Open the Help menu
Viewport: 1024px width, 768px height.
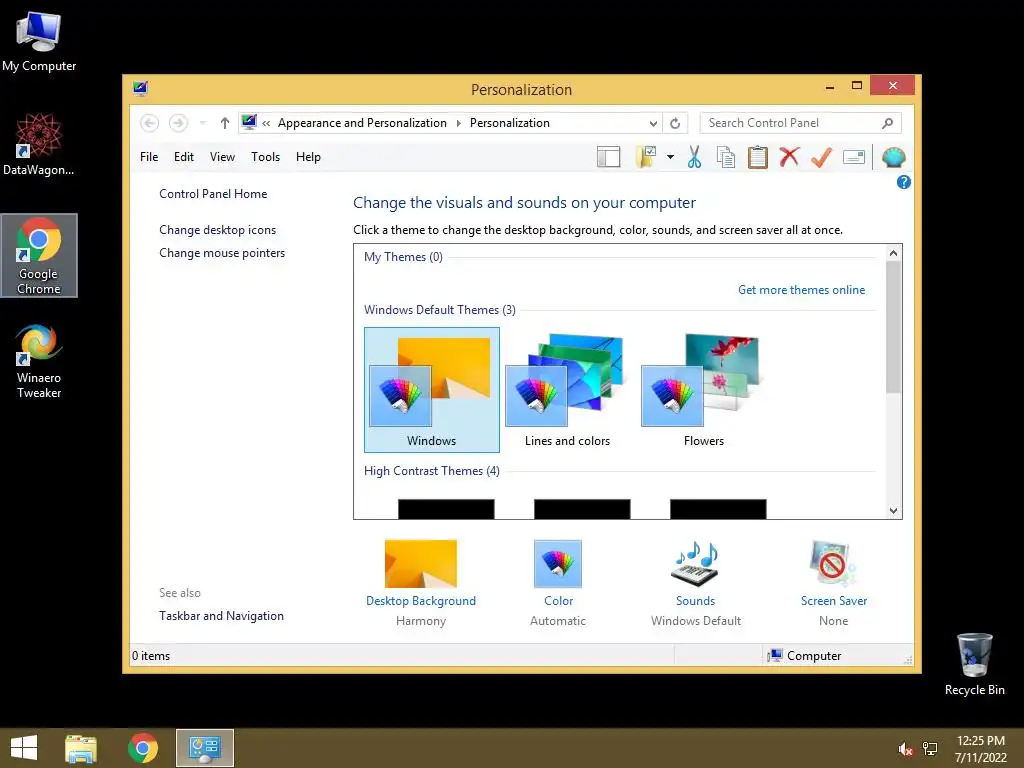coord(308,157)
